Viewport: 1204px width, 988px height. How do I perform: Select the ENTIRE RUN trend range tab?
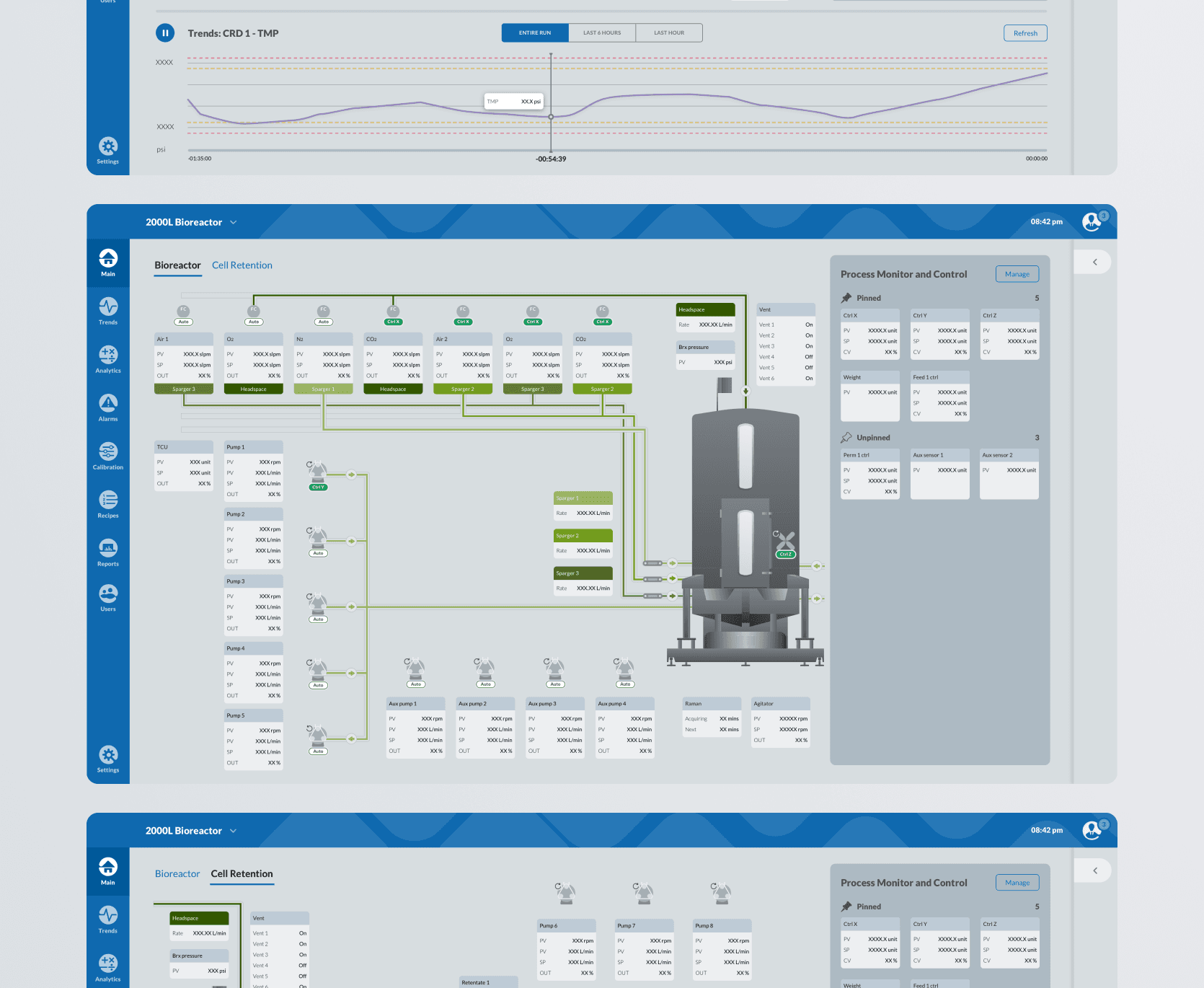tap(535, 33)
